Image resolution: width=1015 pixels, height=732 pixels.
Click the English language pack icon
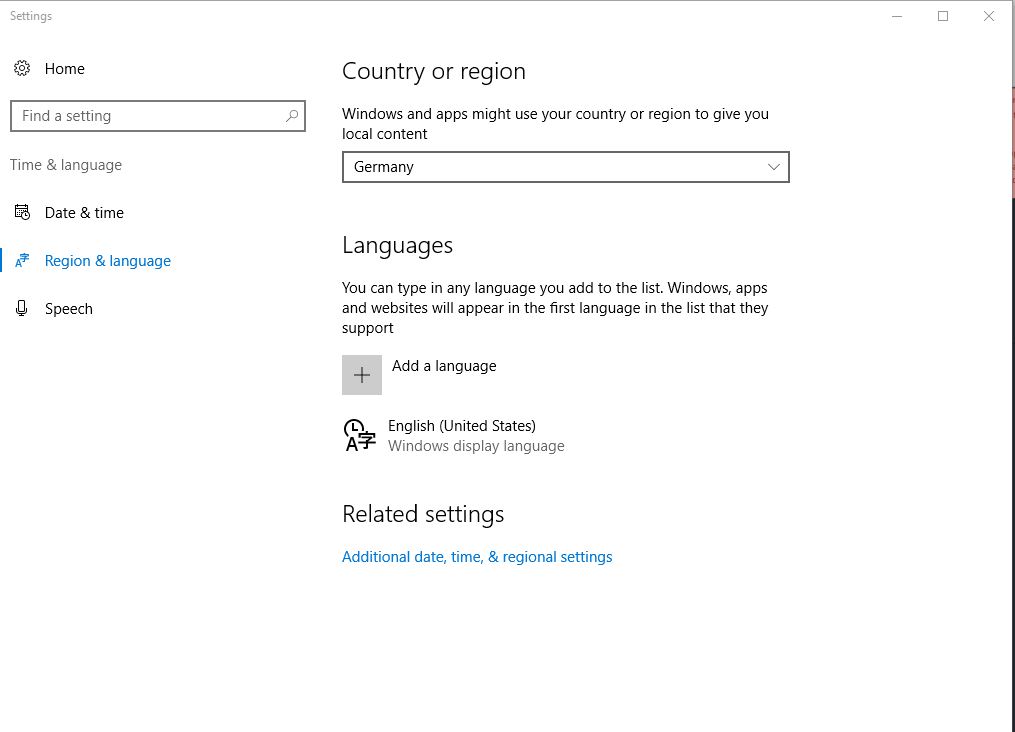[x=360, y=435]
